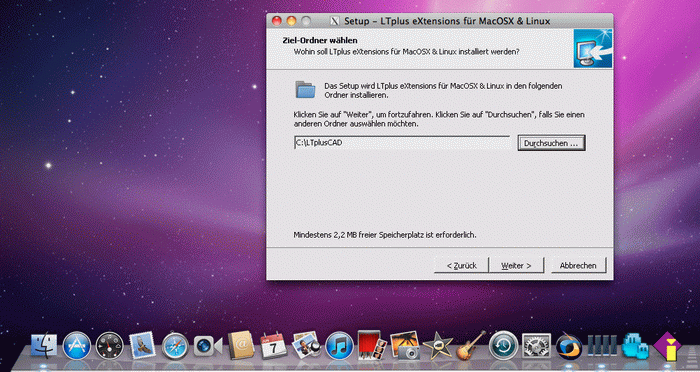Open Time Machine clock icon
The width and height of the screenshot is (700, 372).
coord(504,346)
